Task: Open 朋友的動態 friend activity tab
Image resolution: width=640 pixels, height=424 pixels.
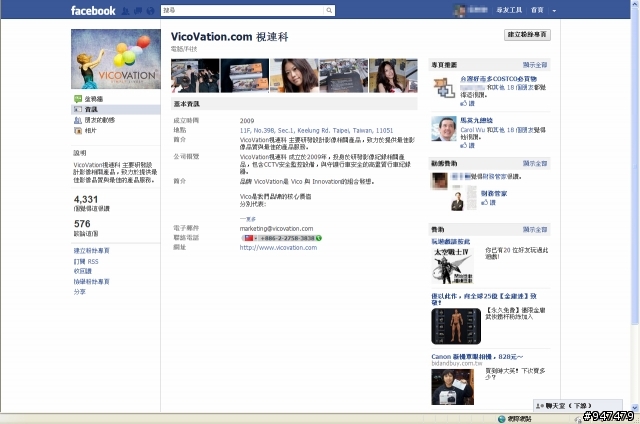Action: (100, 120)
